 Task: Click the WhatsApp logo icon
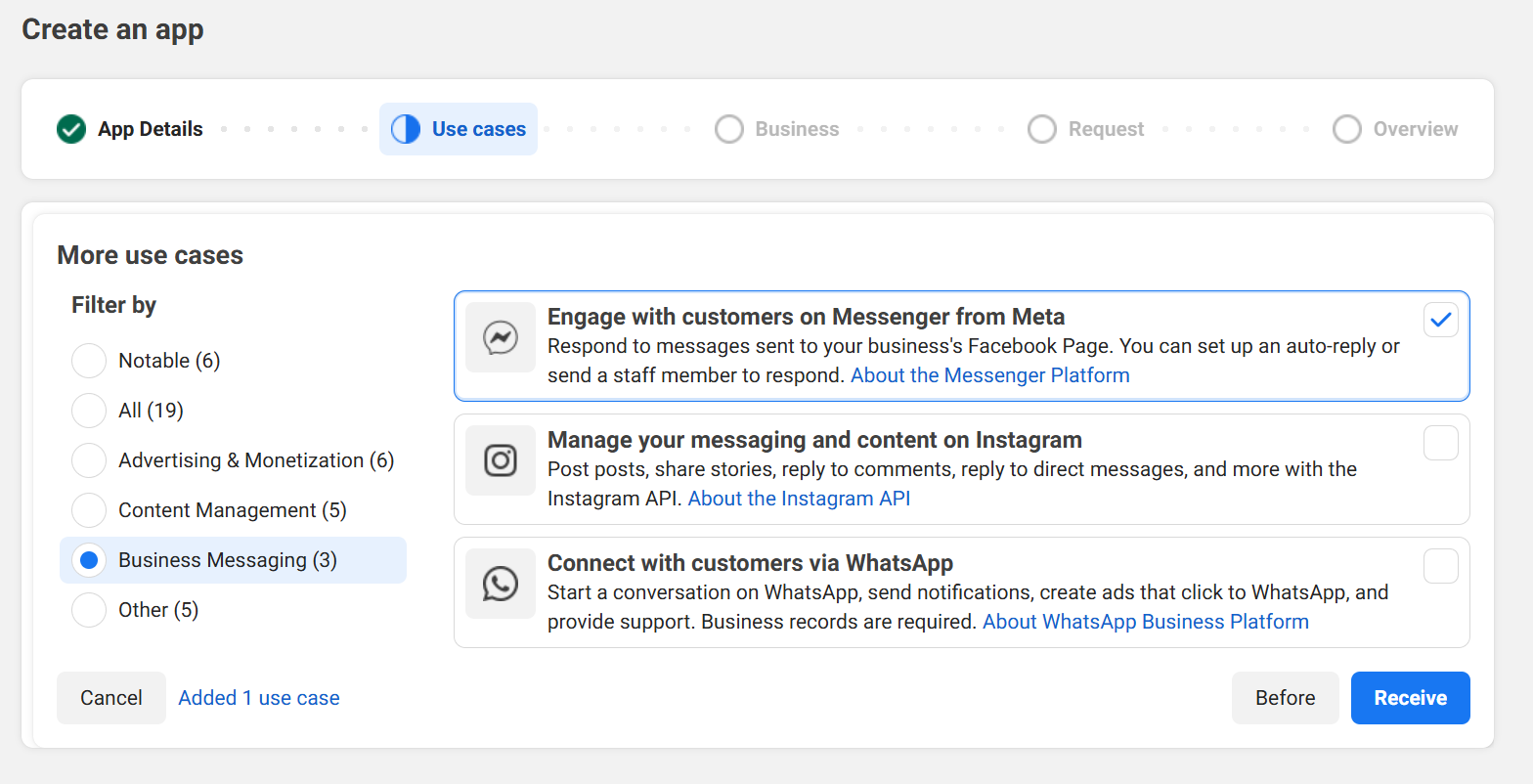coord(501,584)
